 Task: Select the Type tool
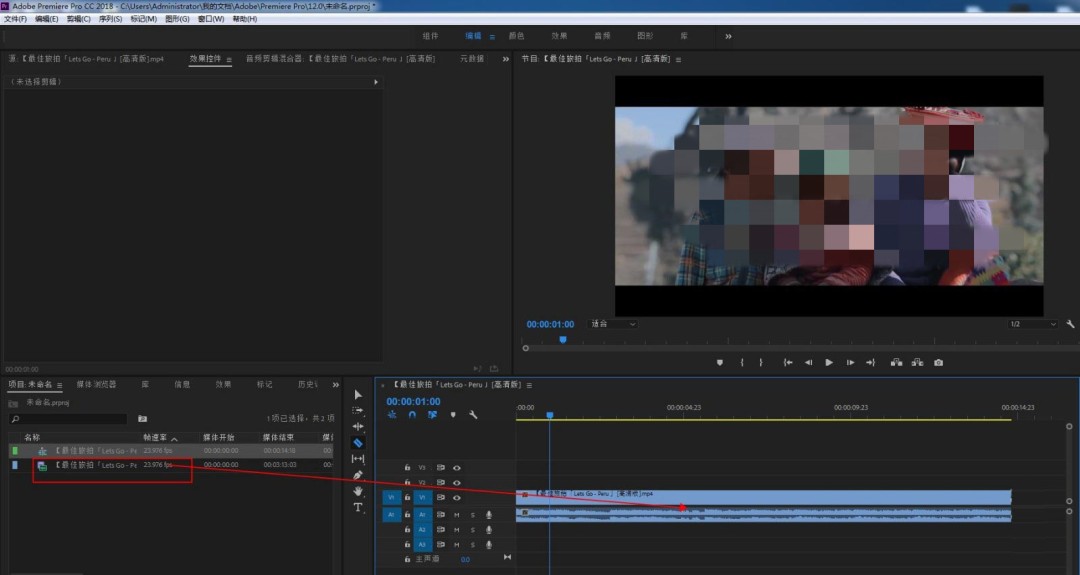(358, 507)
